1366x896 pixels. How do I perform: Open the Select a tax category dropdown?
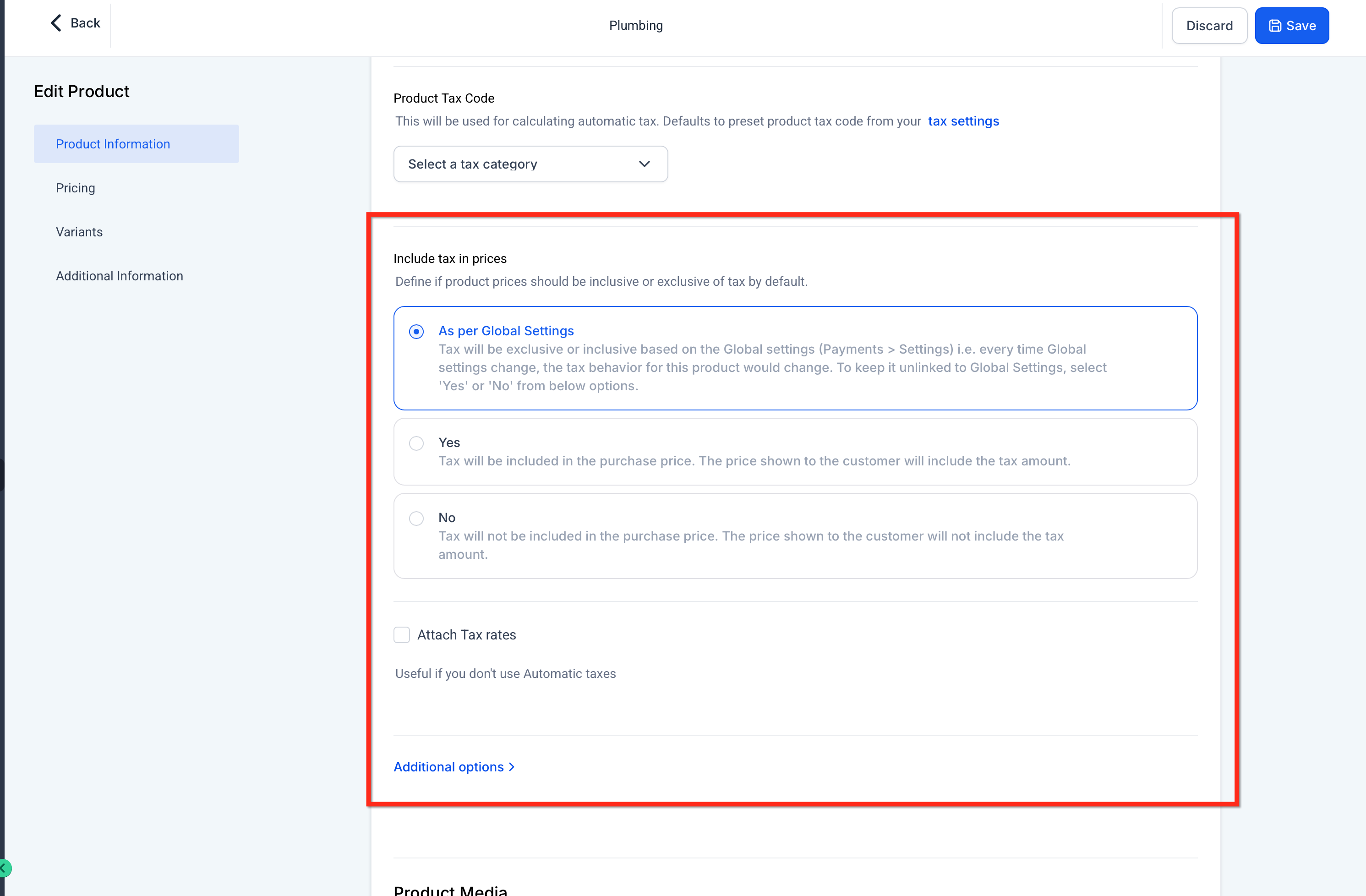click(530, 164)
